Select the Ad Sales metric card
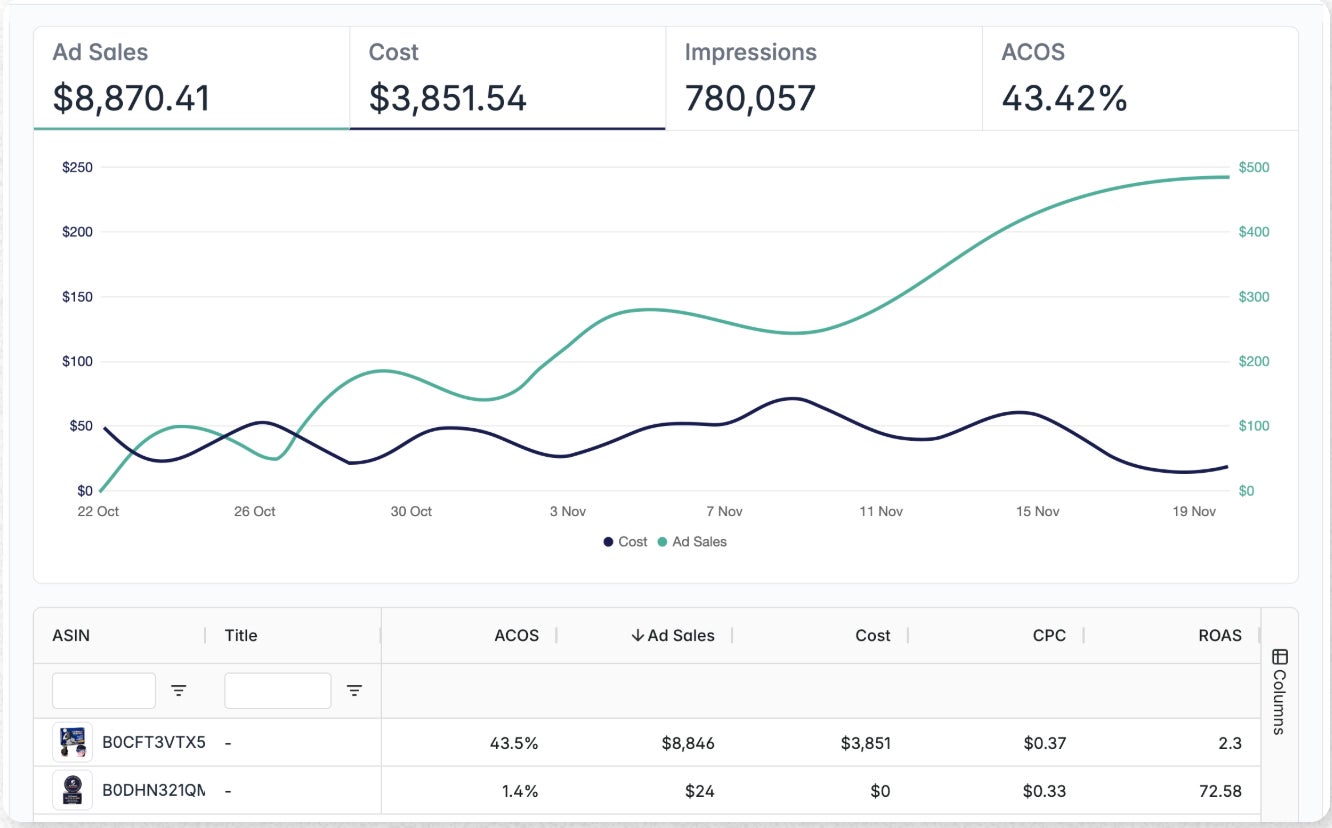Screen dimensions: 1332x828 pos(191,79)
